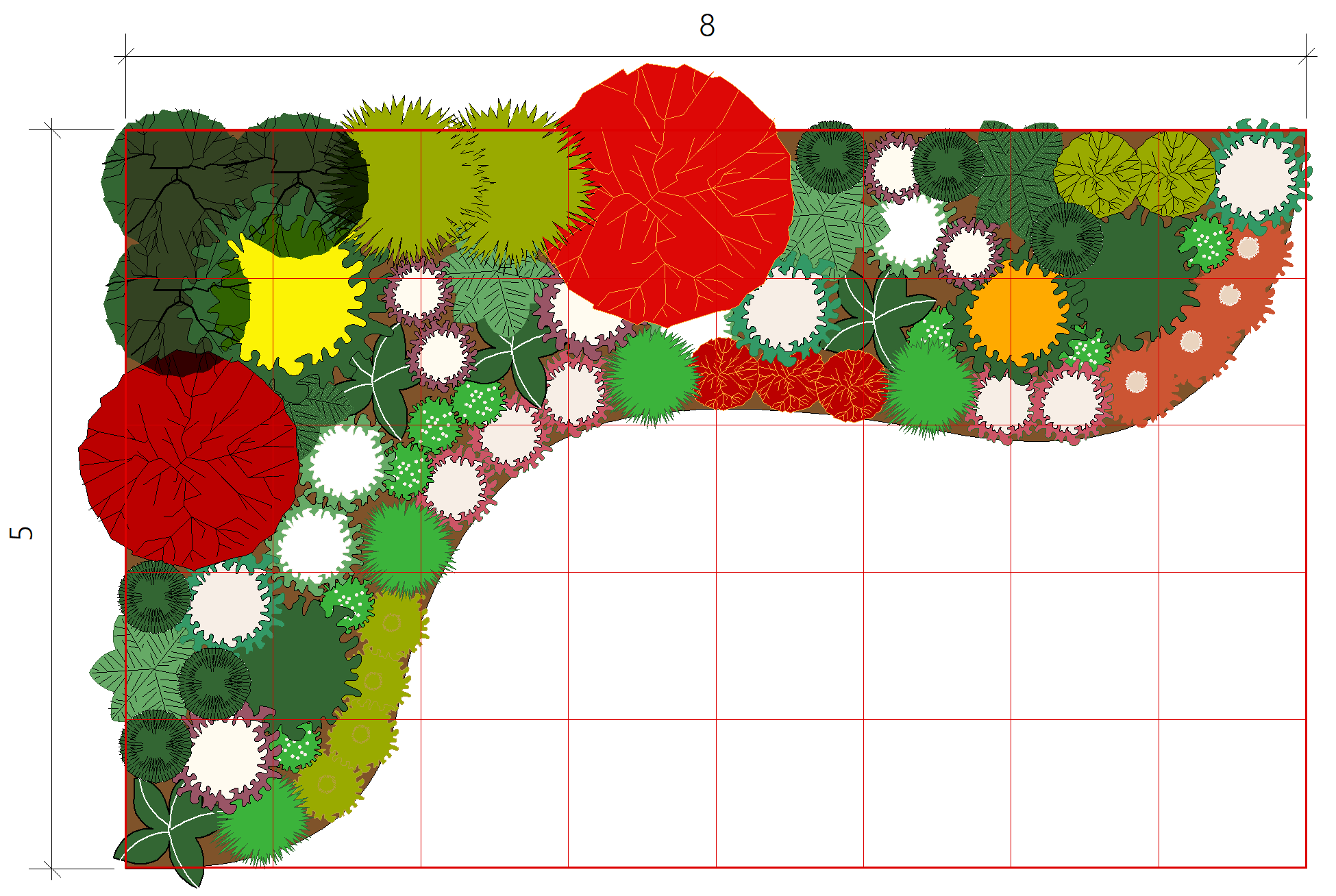Select the rightmost small red shrub
The height and width of the screenshot is (896, 1336).
(851, 385)
